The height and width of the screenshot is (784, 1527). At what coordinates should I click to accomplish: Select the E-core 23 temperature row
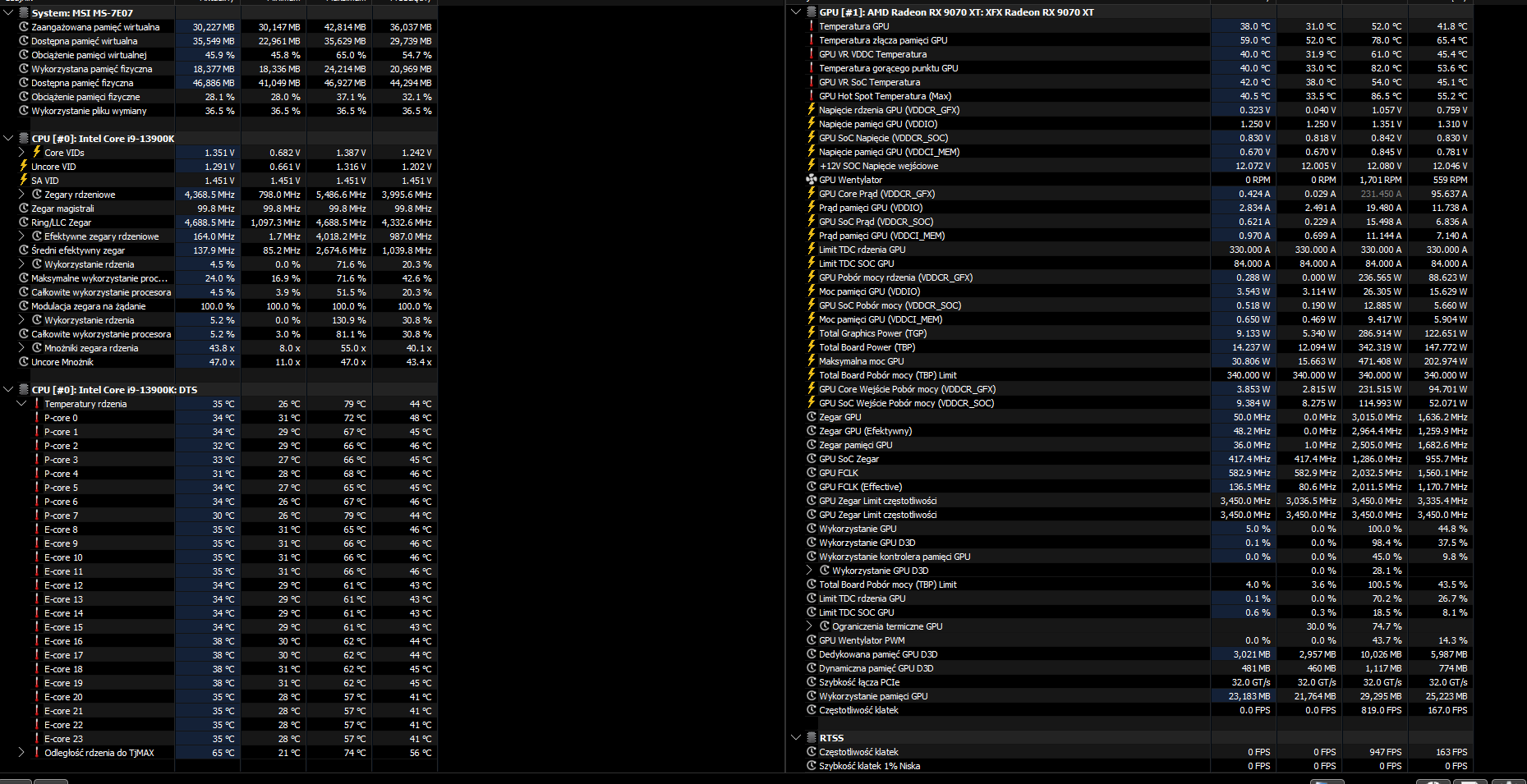[x=219, y=739]
